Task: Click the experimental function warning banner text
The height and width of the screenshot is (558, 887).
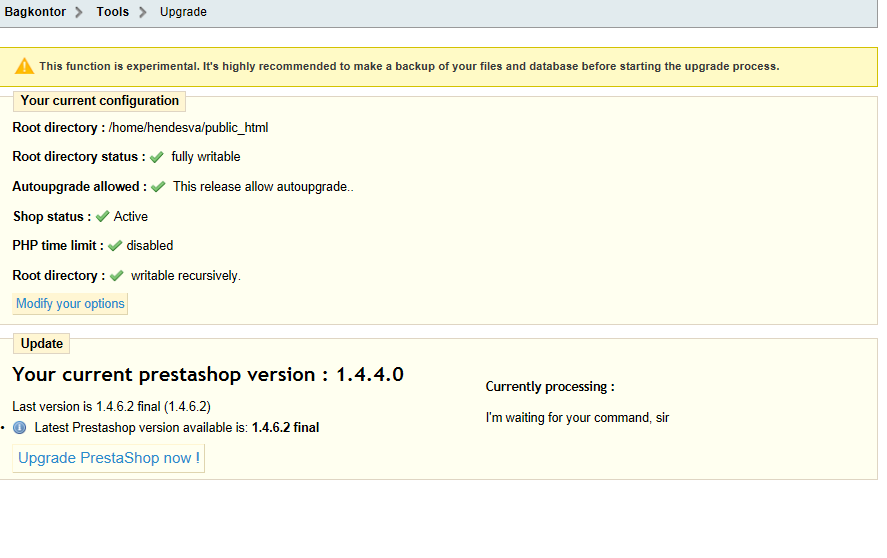Action: [409, 66]
